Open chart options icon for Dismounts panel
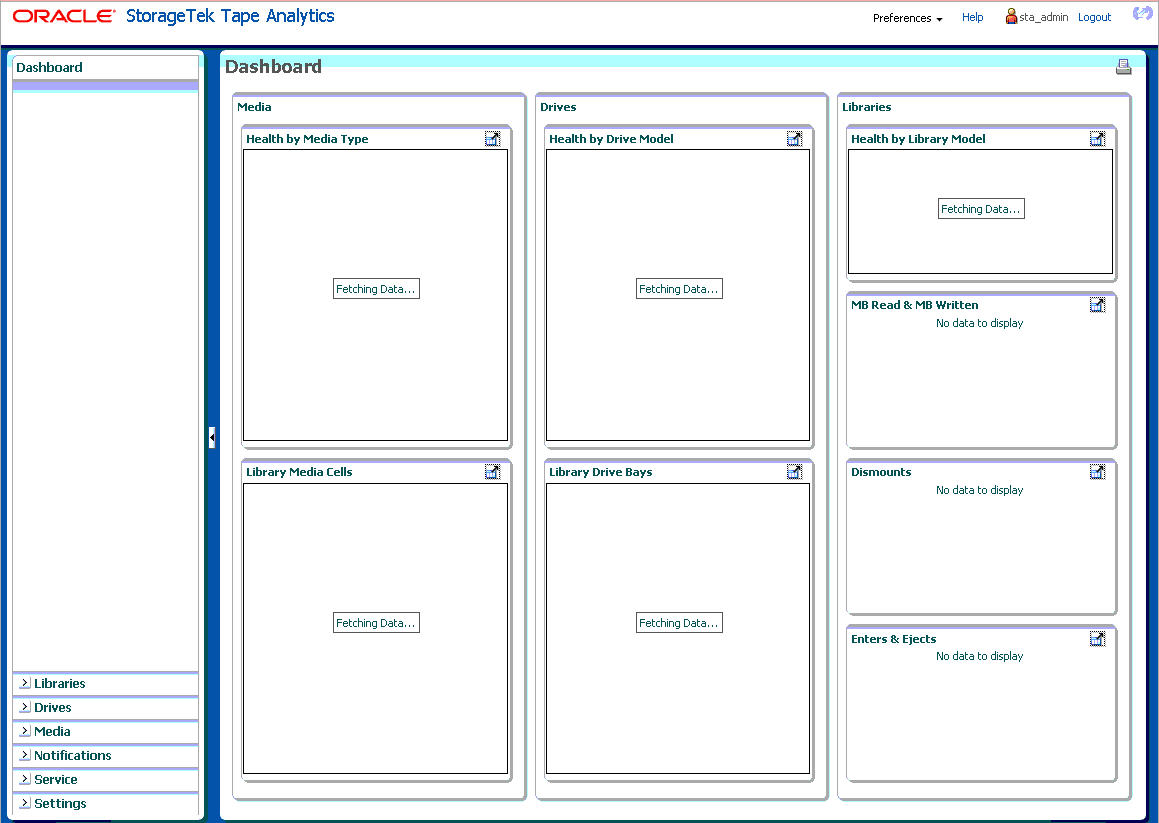Image resolution: width=1159 pixels, height=823 pixels. click(x=1098, y=472)
